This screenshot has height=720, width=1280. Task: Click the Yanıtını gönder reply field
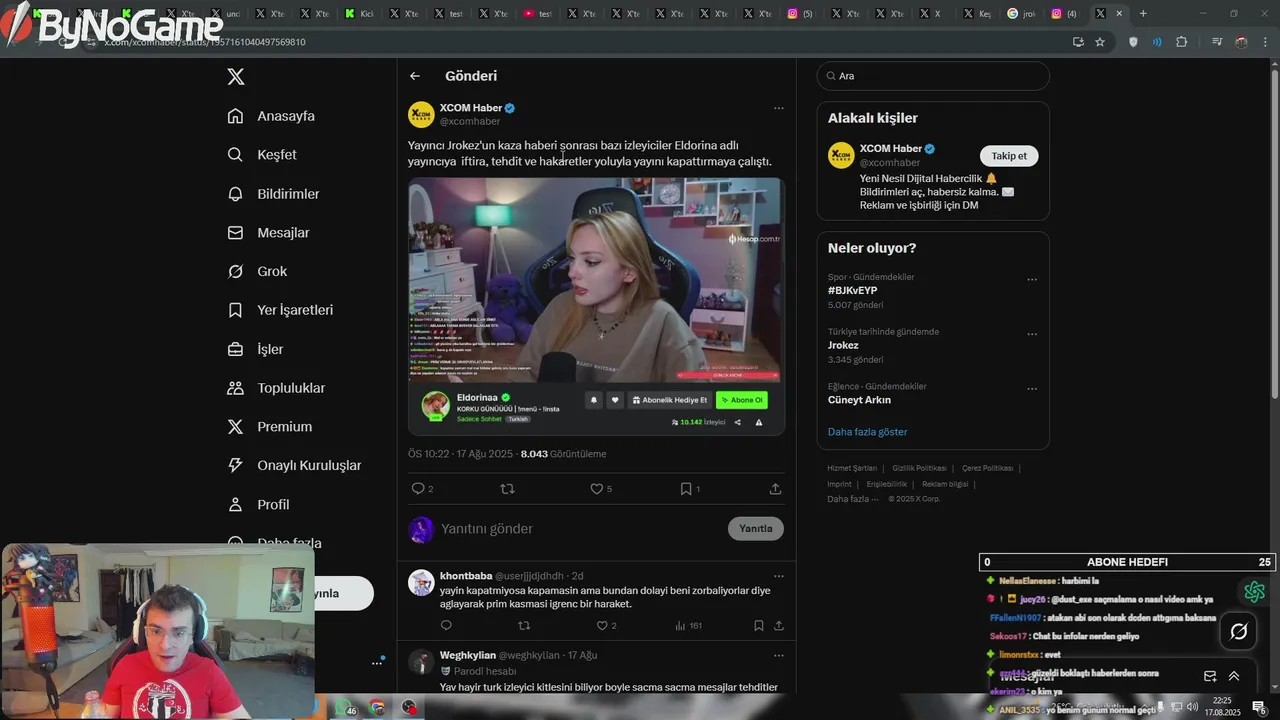[580, 529]
